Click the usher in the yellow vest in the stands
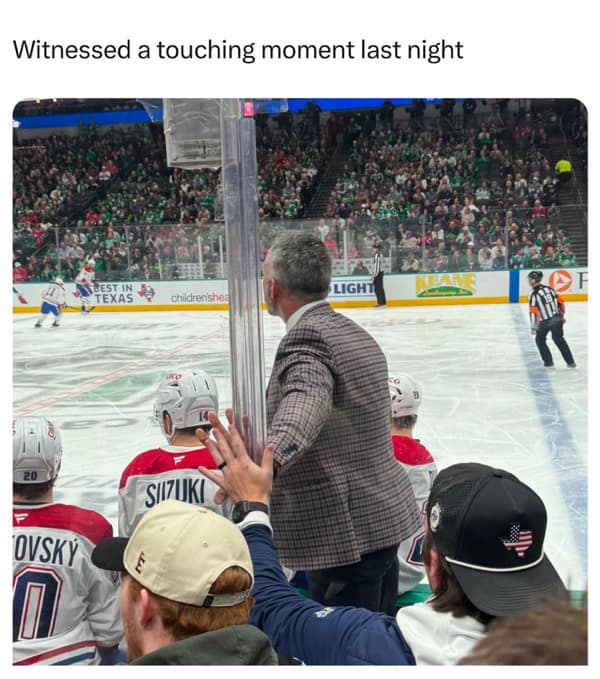The height and width of the screenshot is (679, 600). point(563,169)
